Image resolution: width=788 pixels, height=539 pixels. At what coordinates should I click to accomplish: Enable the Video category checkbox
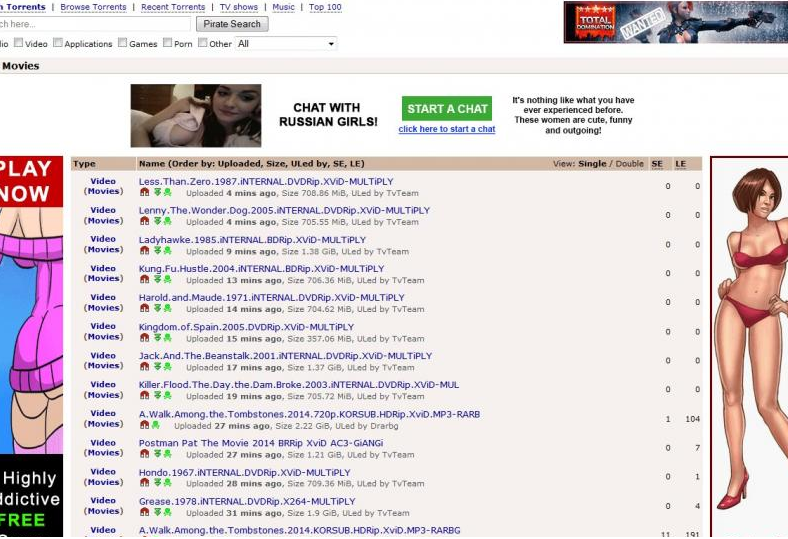[18, 43]
